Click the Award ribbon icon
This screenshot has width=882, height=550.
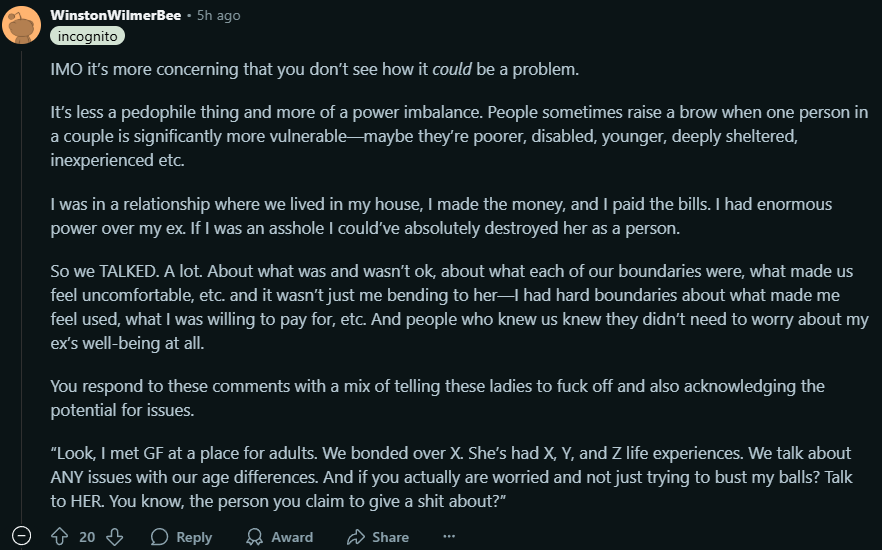click(x=254, y=537)
